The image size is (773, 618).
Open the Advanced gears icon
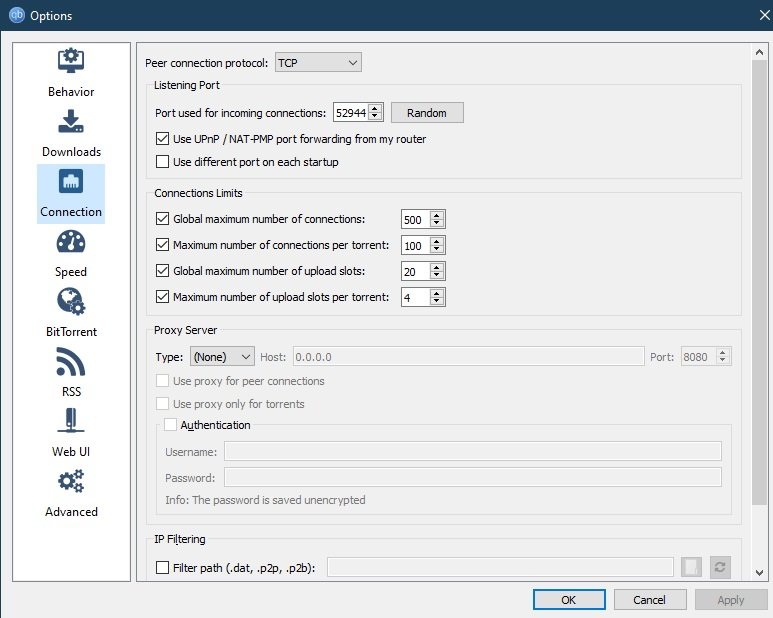71,481
